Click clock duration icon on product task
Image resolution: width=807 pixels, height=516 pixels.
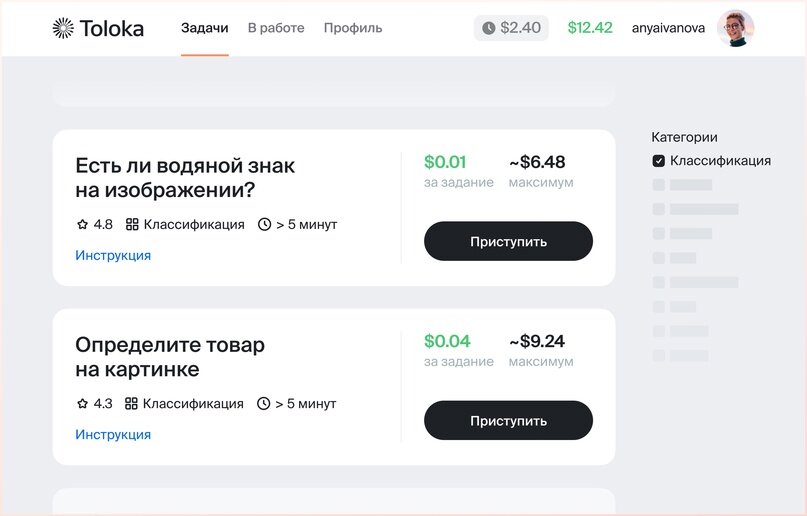coord(264,404)
